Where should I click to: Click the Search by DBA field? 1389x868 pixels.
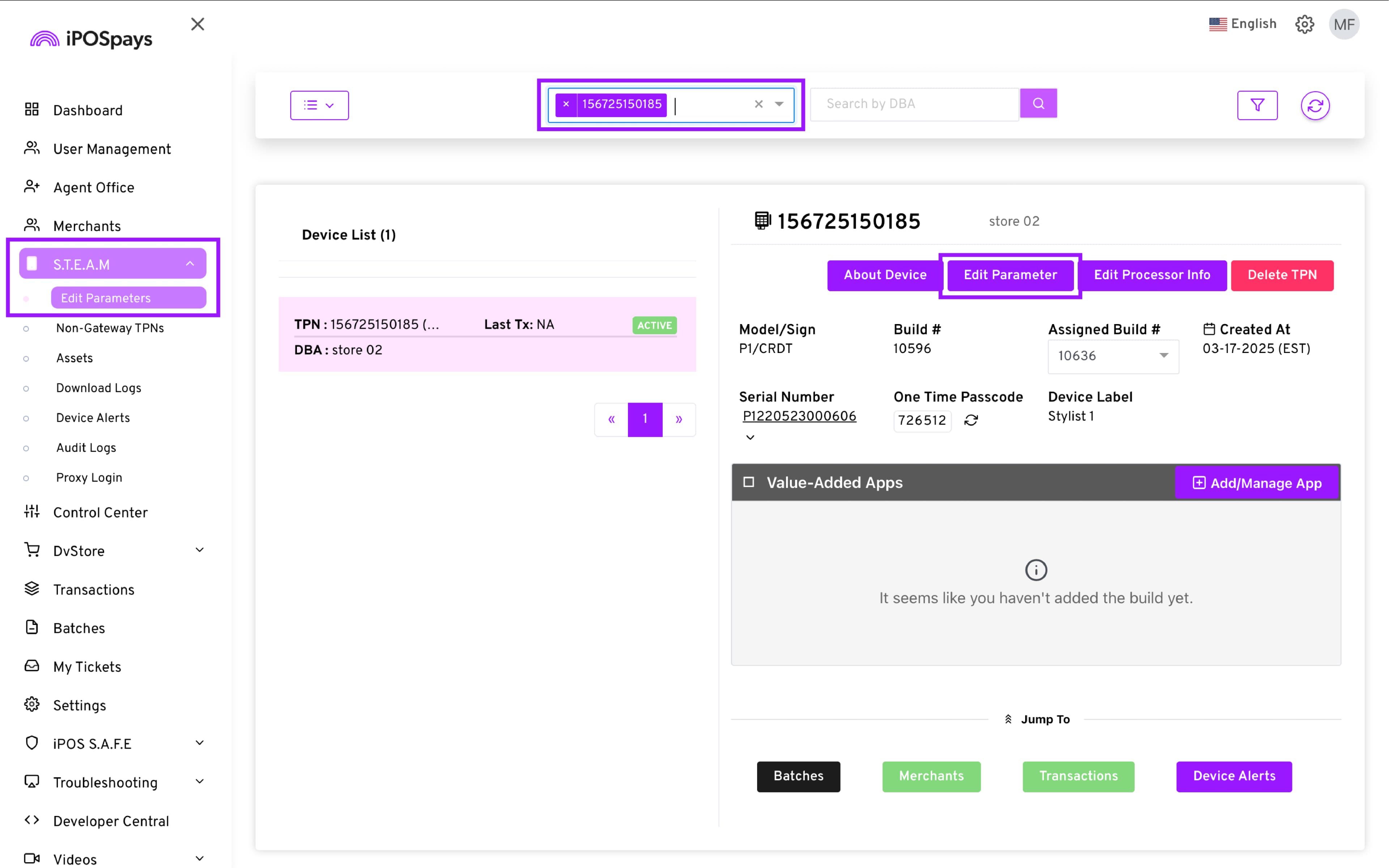(x=914, y=104)
